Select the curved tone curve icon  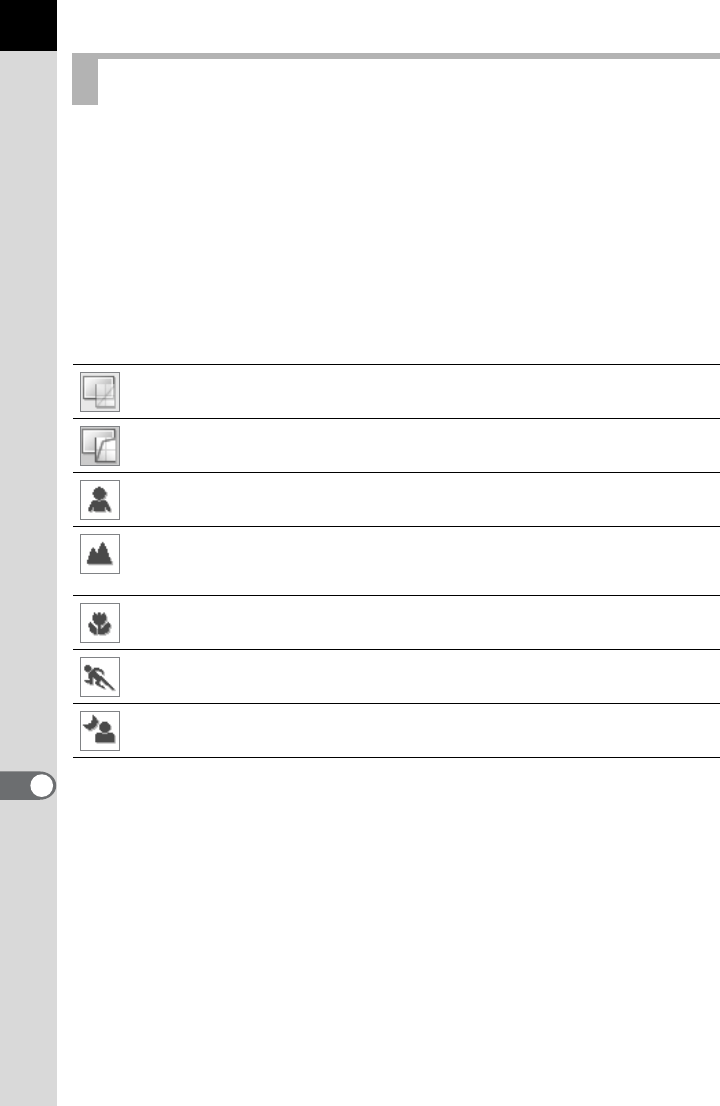point(100,446)
